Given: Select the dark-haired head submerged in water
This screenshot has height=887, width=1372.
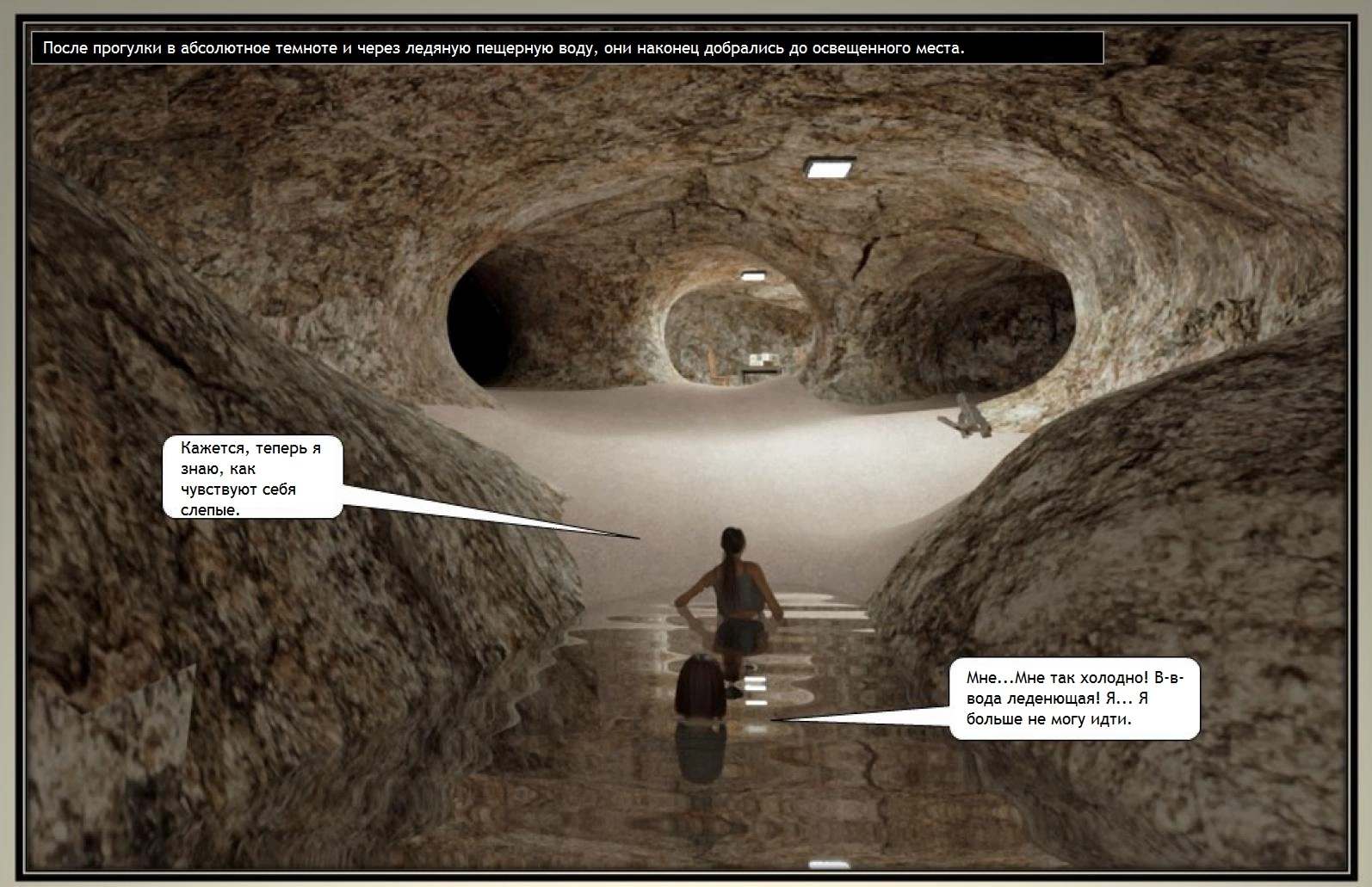Looking at the screenshot, I should point(701,687).
